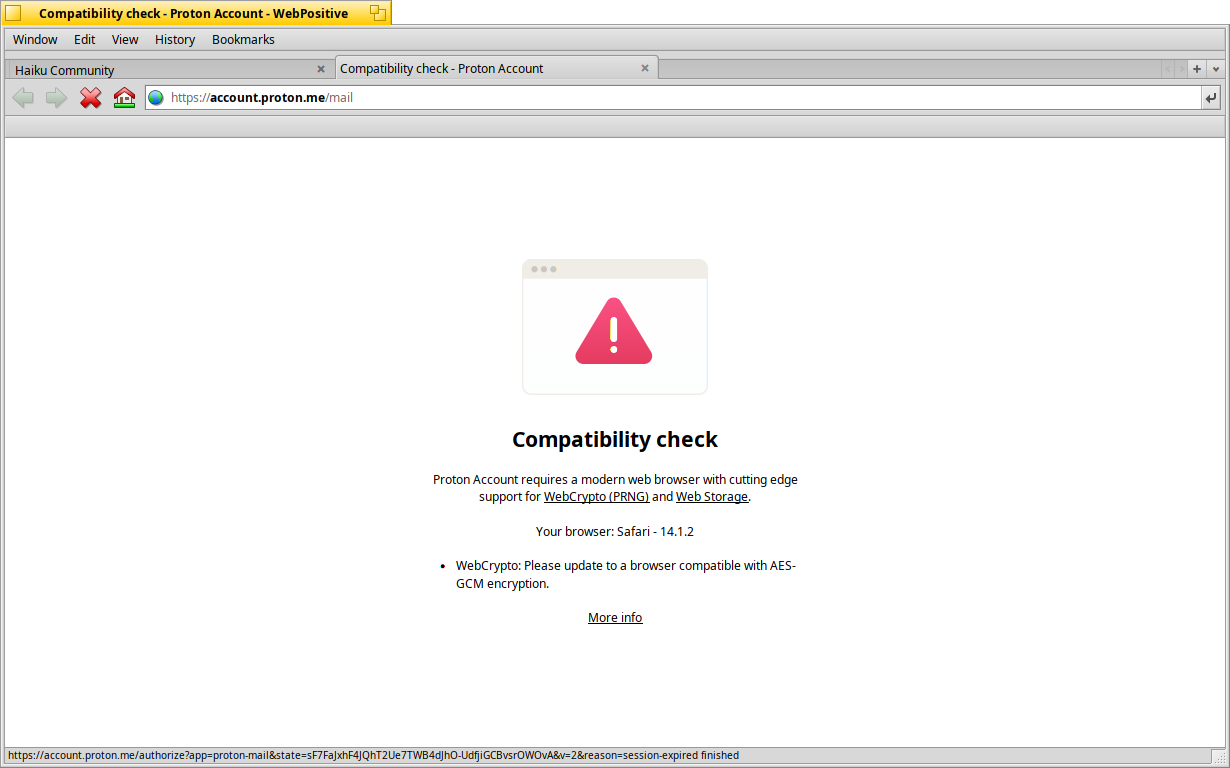The height and width of the screenshot is (768, 1230).
Task: Click the window zoom button in title tab
Action: tap(377, 13)
